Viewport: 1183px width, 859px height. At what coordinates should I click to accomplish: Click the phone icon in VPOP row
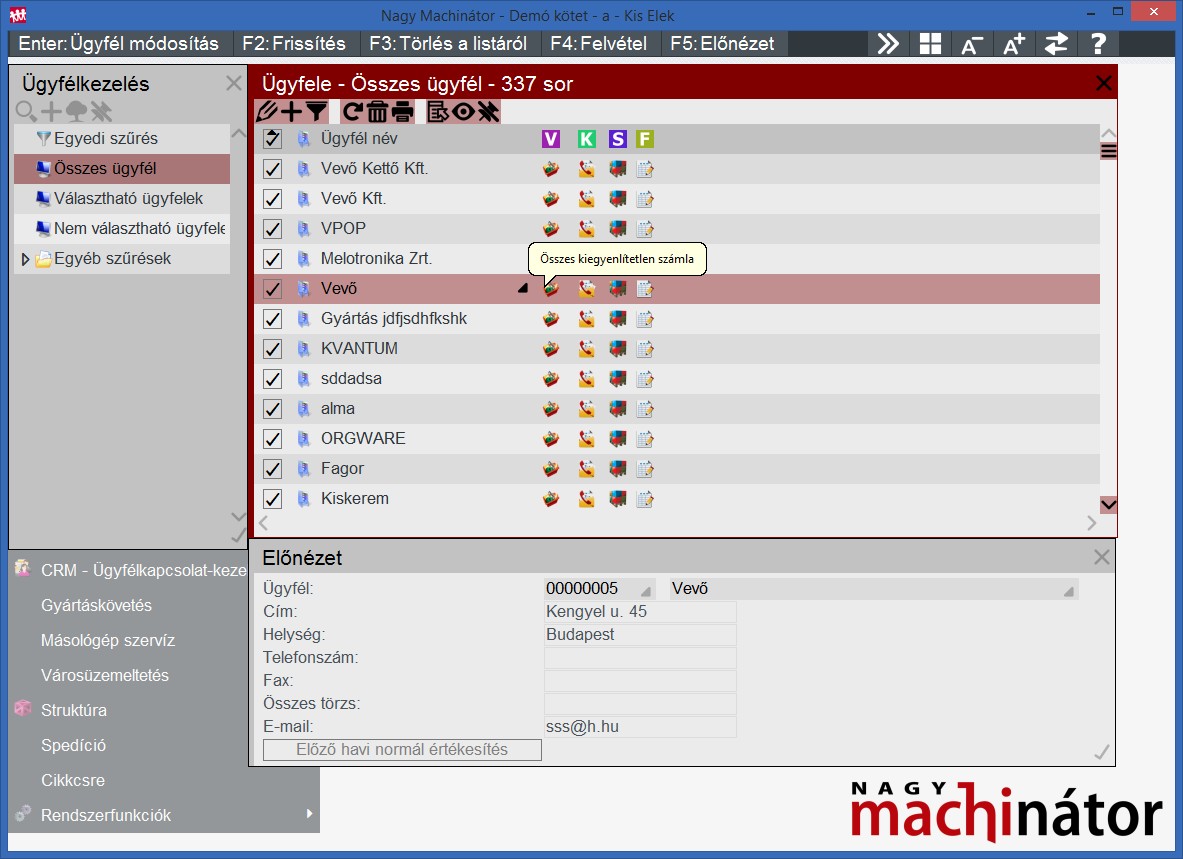pos(586,229)
